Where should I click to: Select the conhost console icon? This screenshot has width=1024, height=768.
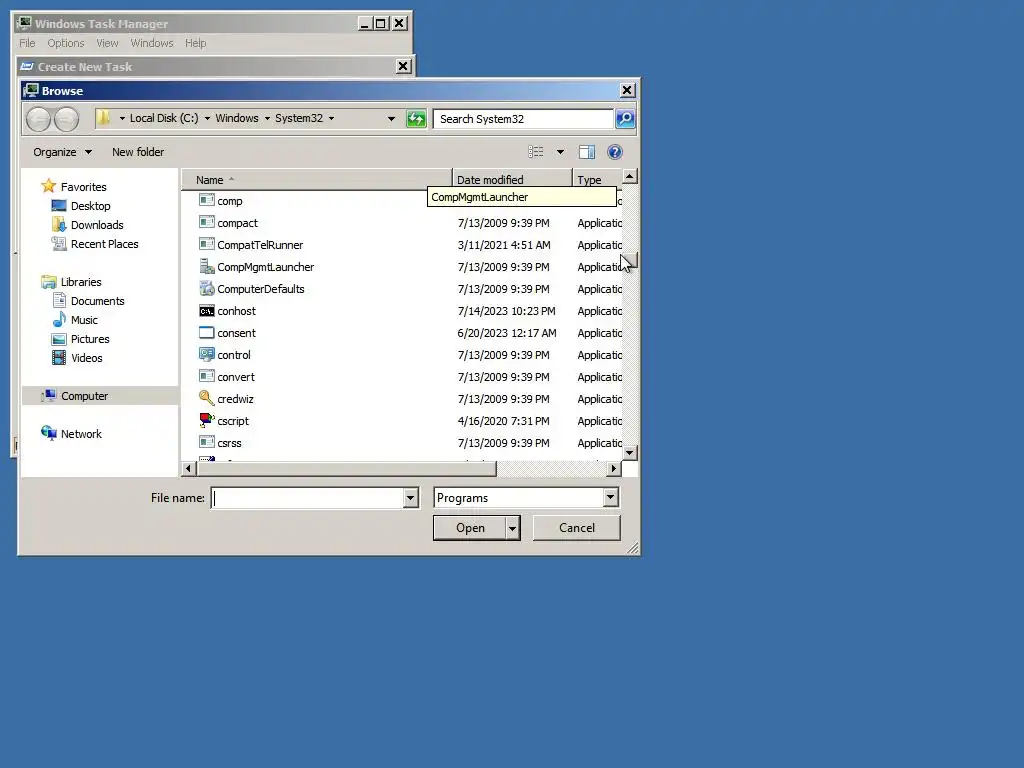point(206,311)
